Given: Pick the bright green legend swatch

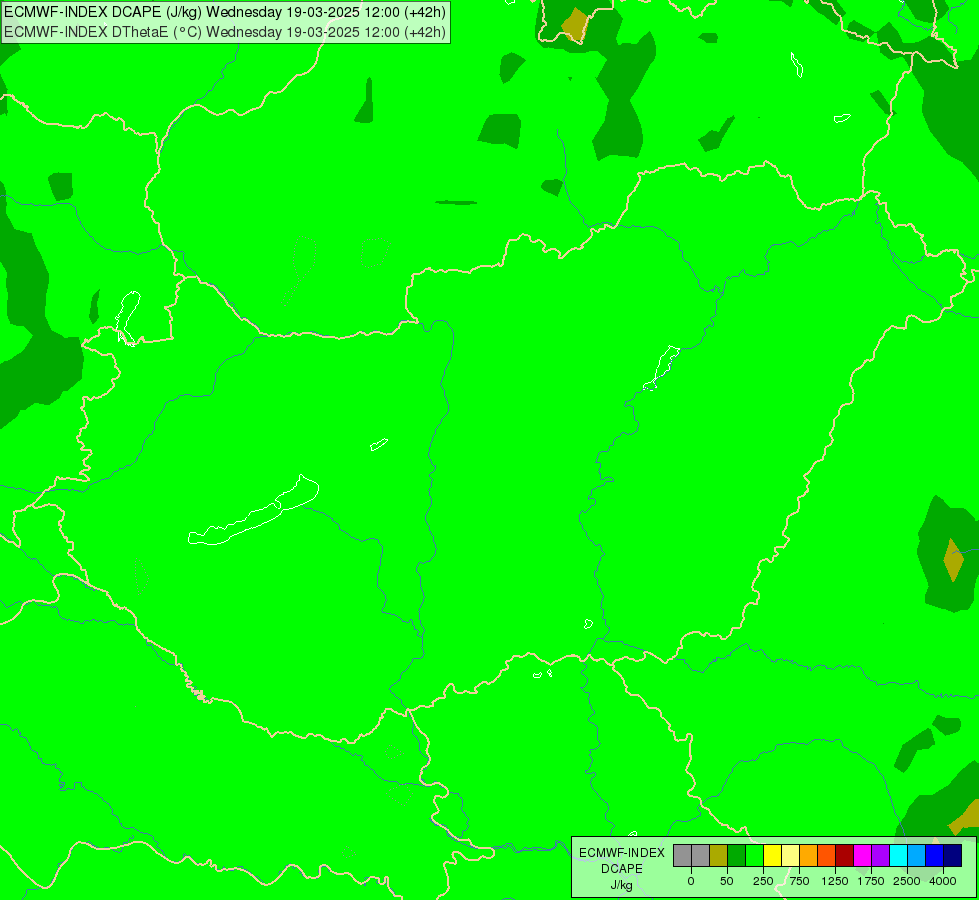Looking at the screenshot, I should point(755,856).
